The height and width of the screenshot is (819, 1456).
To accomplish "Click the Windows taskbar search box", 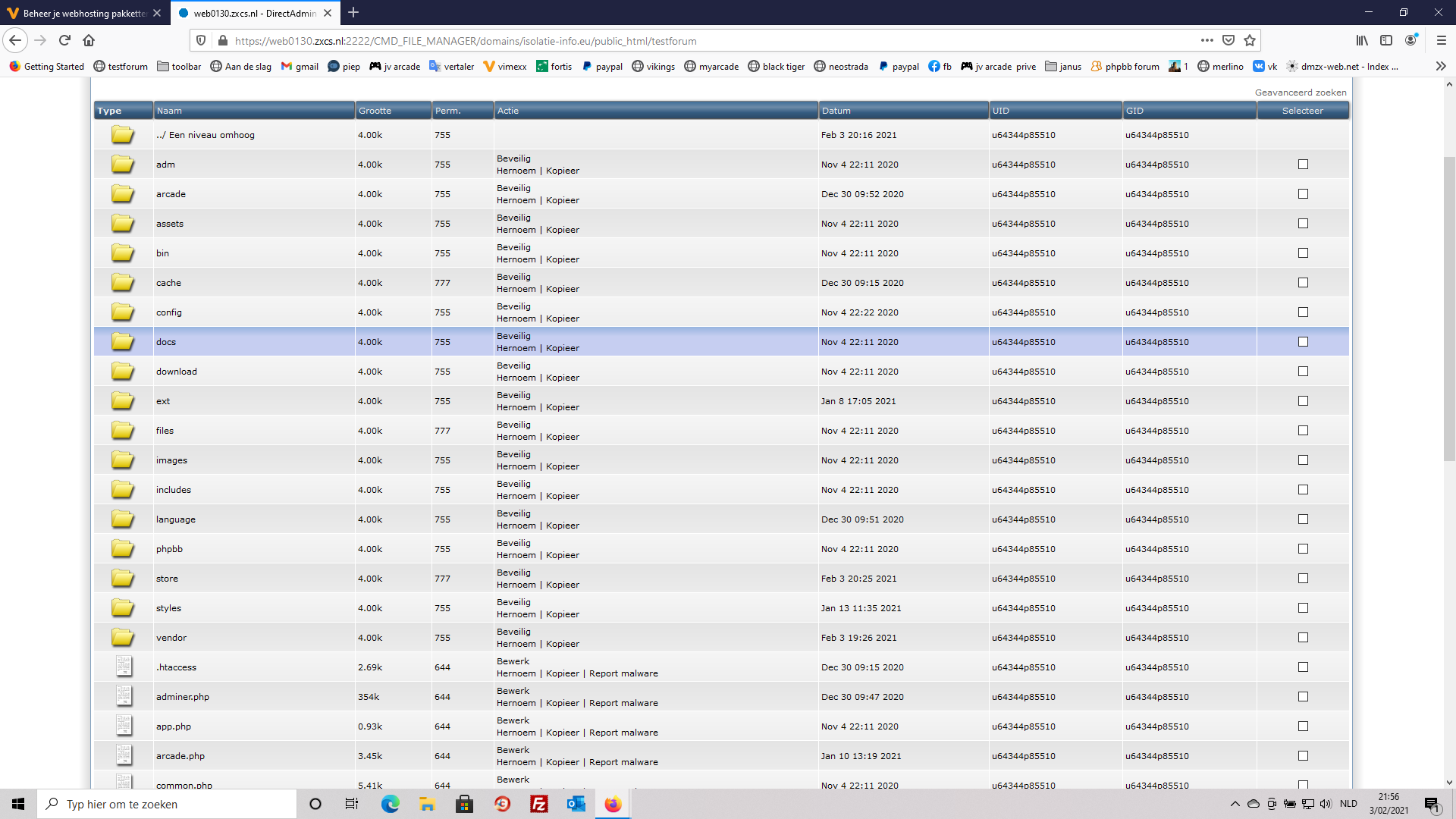I will (x=167, y=804).
